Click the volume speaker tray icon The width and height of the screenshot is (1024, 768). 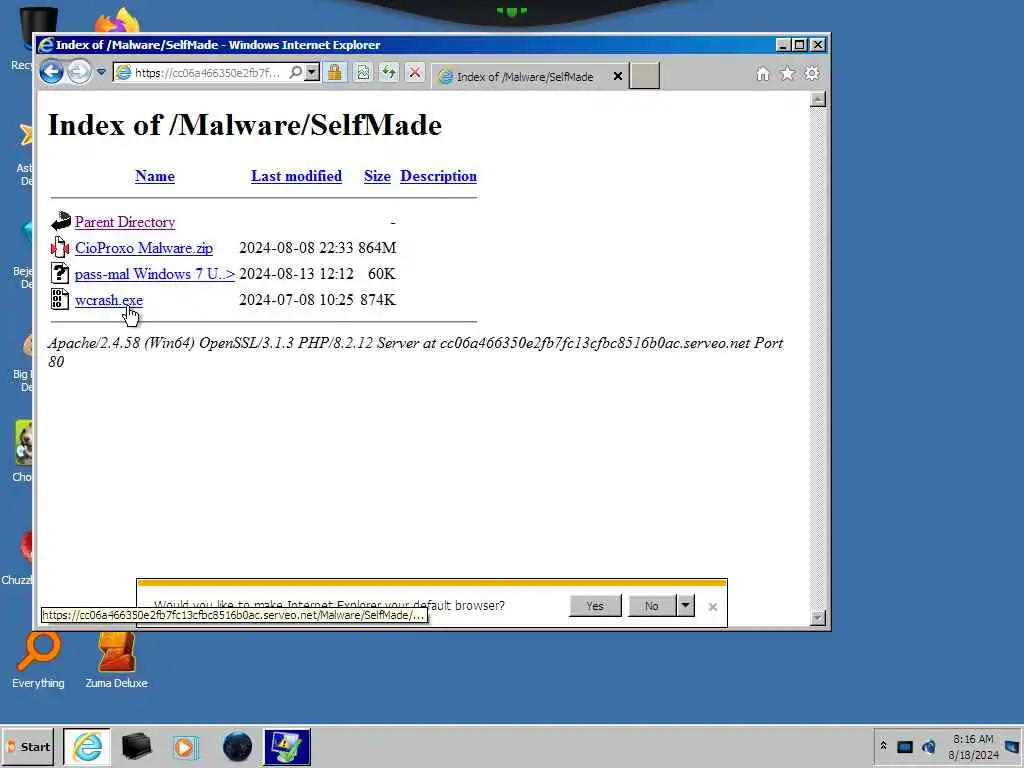pos(929,746)
